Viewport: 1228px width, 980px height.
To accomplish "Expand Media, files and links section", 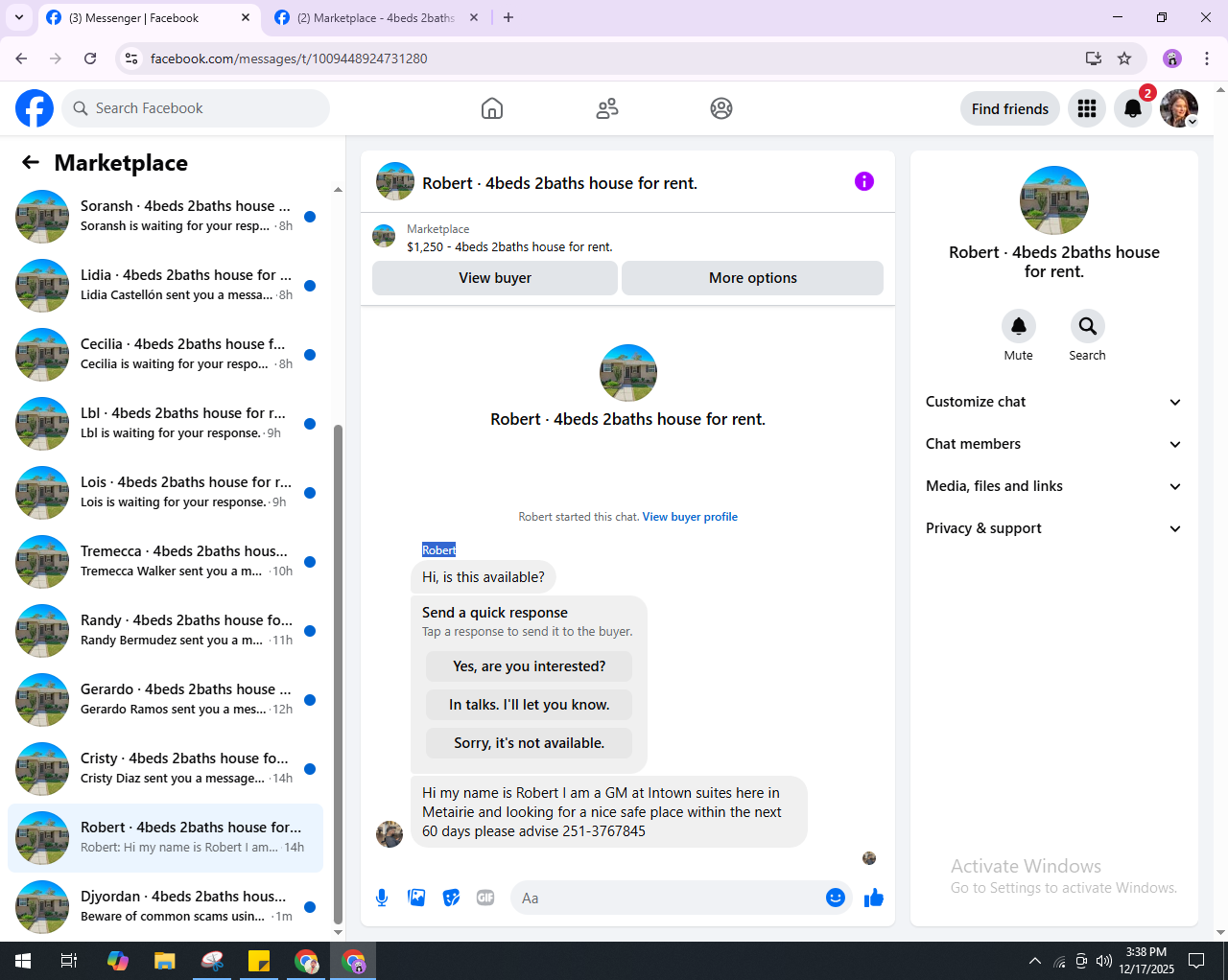I will point(1053,486).
